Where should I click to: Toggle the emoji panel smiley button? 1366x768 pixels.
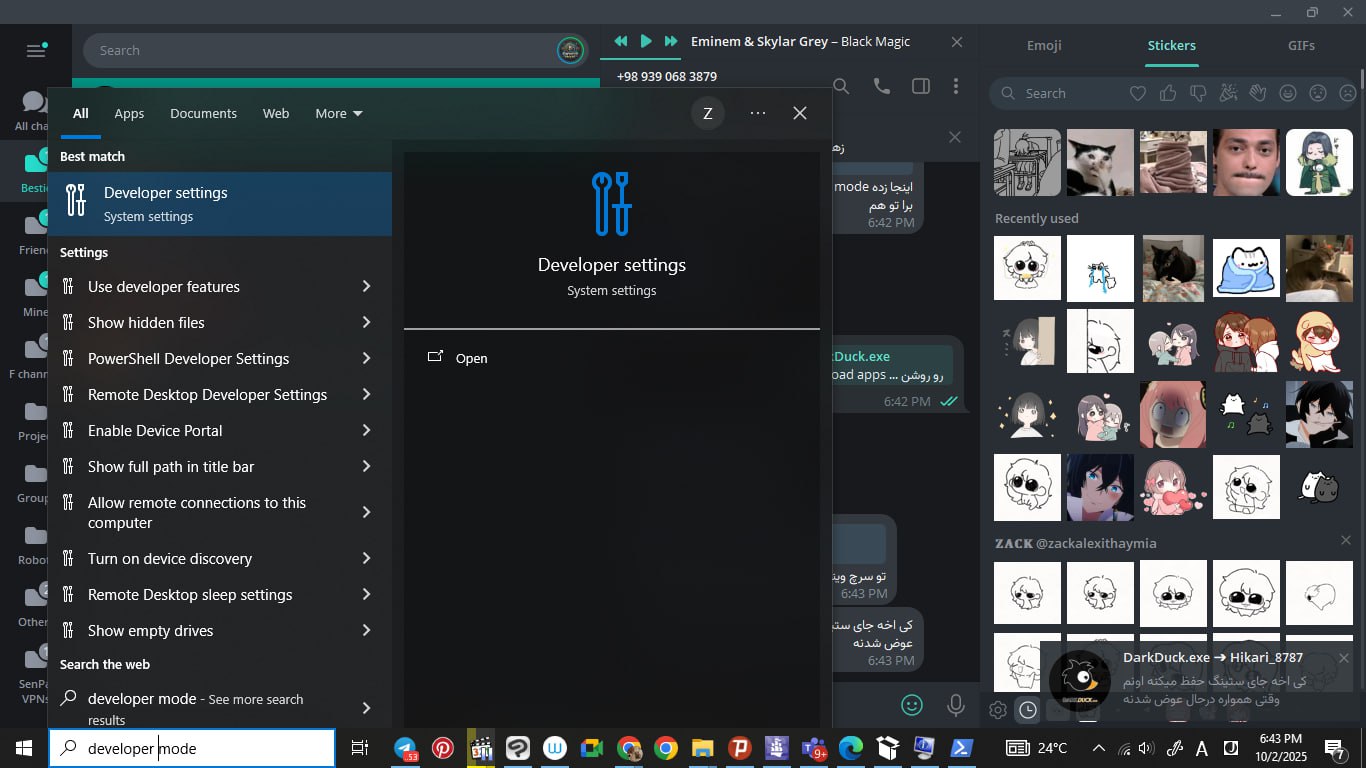click(x=912, y=705)
